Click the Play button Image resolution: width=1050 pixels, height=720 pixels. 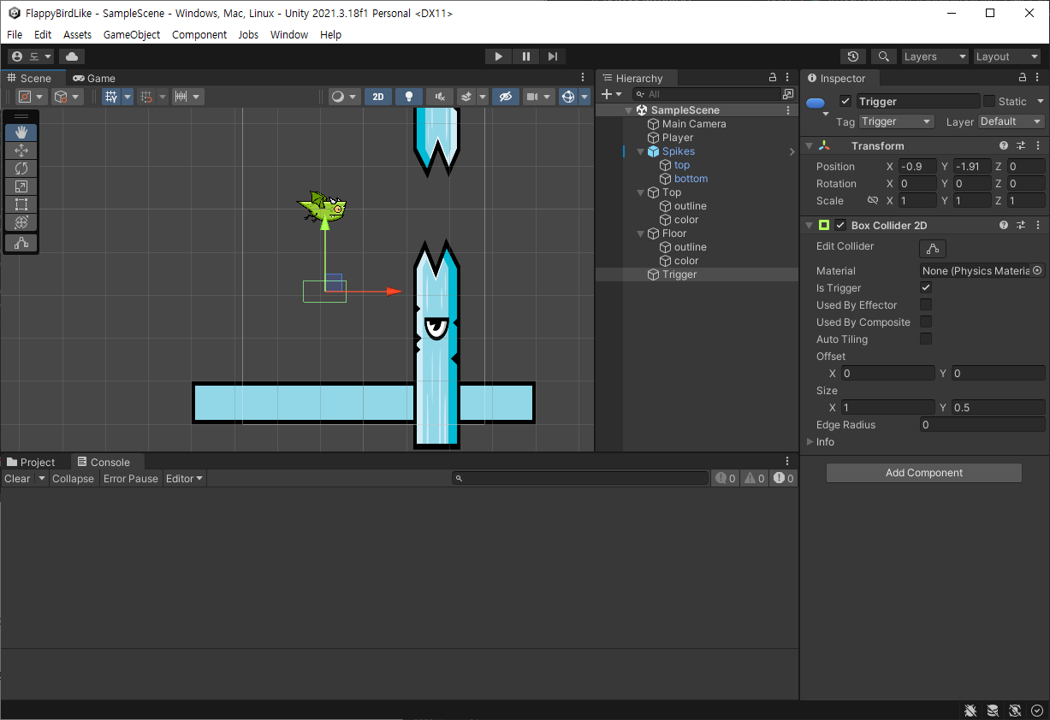(498, 56)
